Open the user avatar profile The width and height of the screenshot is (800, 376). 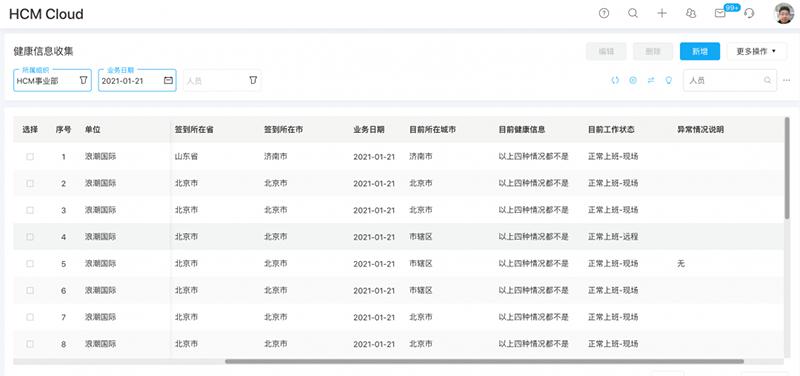tap(784, 14)
